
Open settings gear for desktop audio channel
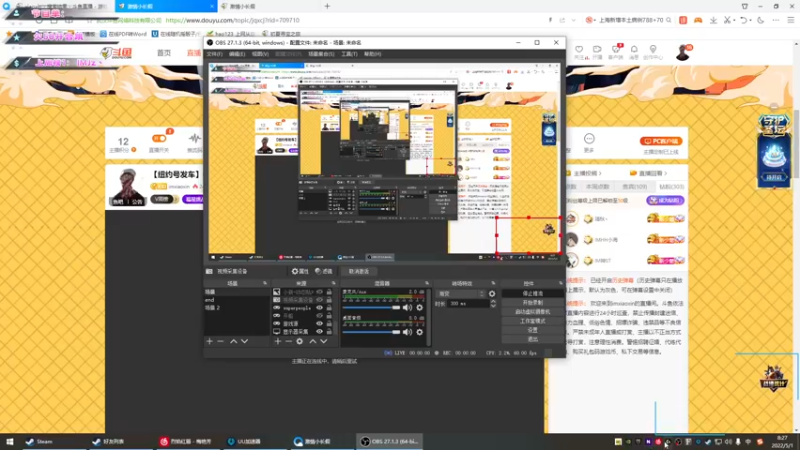tap(419, 332)
